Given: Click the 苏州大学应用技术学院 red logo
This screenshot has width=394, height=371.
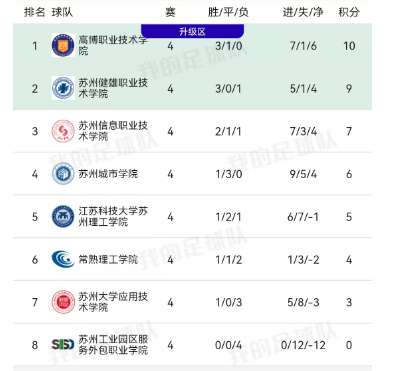Looking at the screenshot, I should point(63,302).
